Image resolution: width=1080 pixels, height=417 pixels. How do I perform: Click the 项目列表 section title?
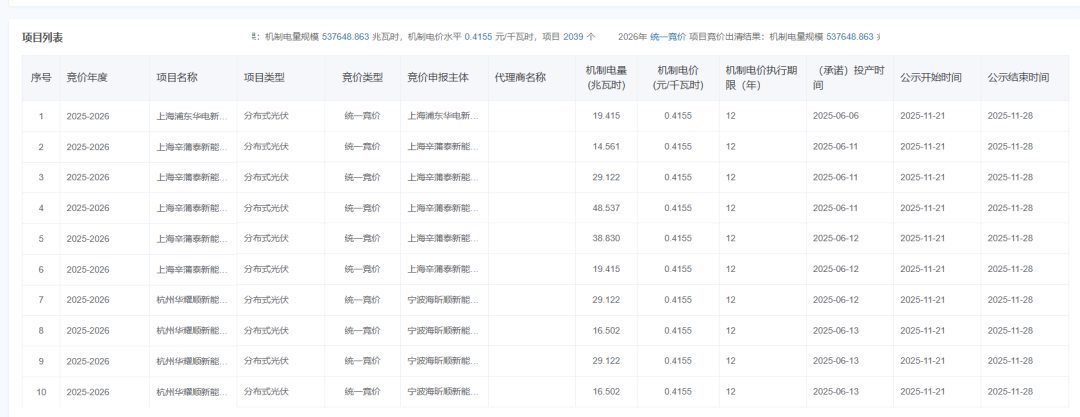pyautogui.click(x=43, y=37)
